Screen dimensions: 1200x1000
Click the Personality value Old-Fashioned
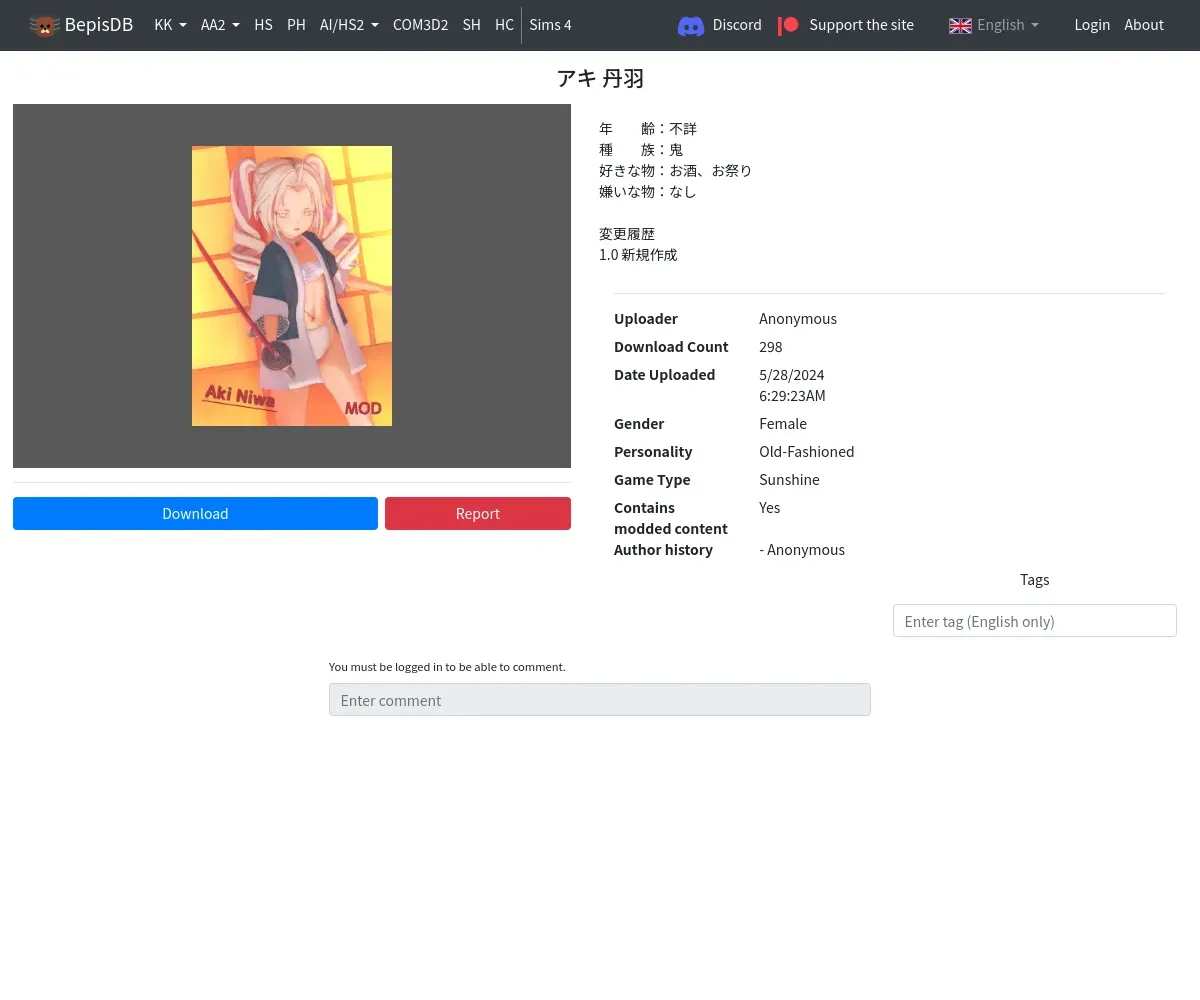pyautogui.click(x=807, y=452)
